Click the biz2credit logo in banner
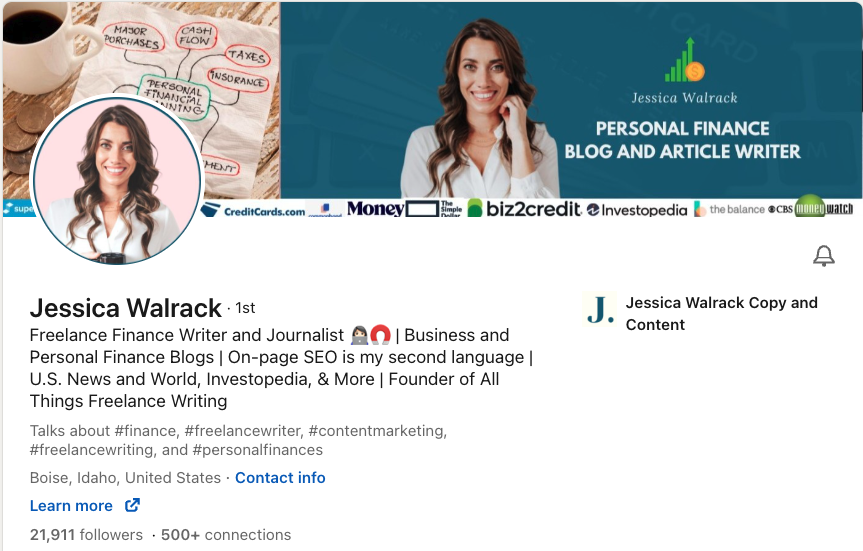The width and height of the screenshot is (863, 551). point(525,208)
